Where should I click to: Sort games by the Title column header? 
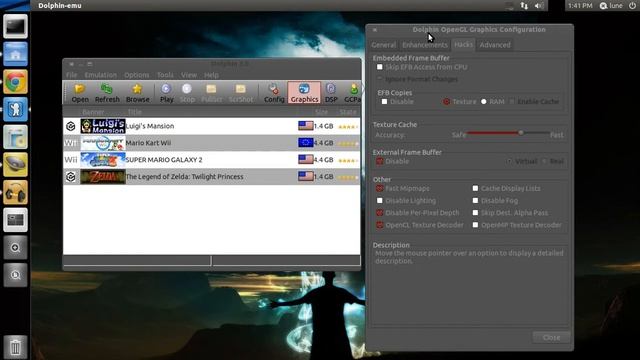(134, 112)
